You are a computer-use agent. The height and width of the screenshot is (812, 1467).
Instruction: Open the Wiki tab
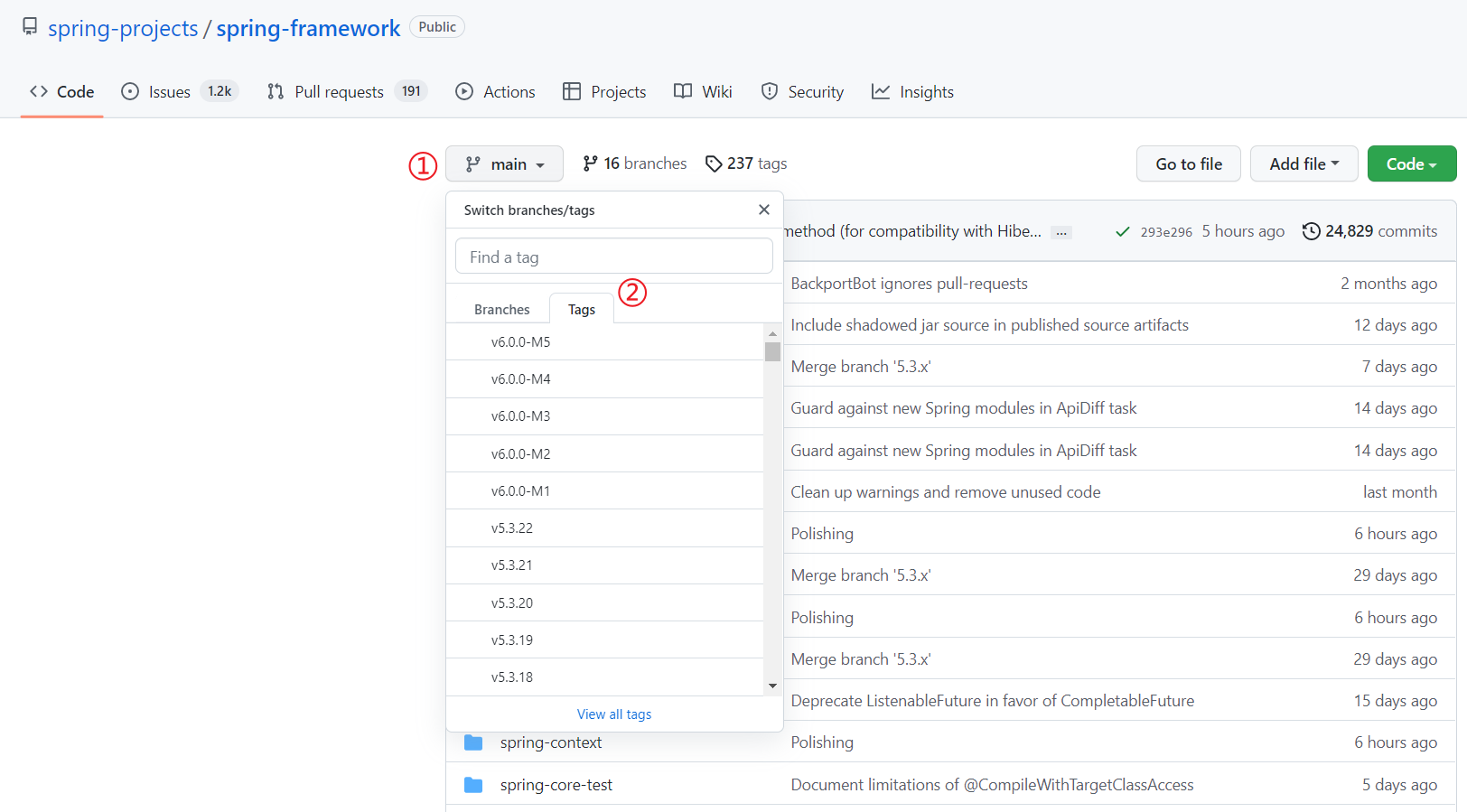(x=703, y=91)
